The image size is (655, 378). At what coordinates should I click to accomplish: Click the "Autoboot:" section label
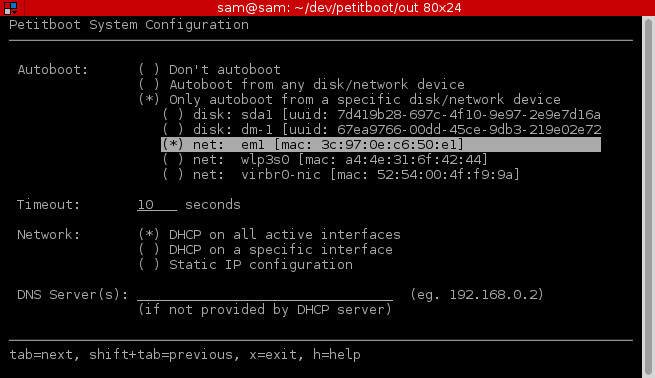[x=53, y=69]
